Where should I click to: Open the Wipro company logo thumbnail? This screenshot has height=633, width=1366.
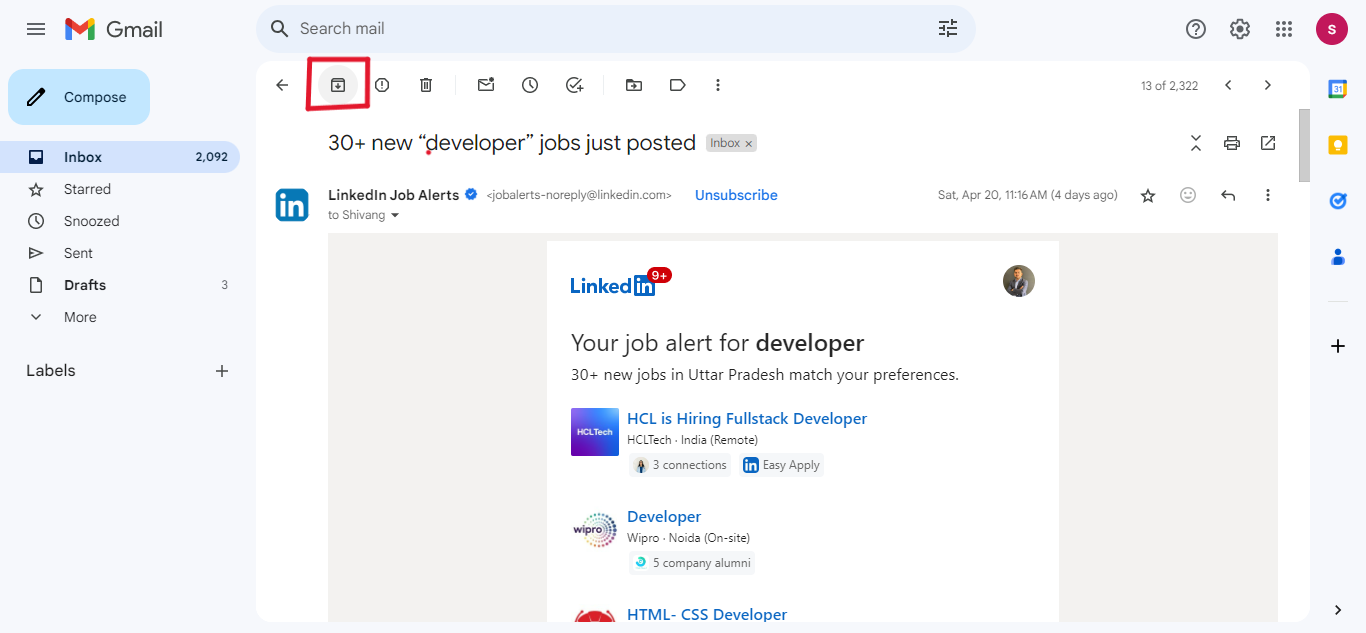(595, 530)
